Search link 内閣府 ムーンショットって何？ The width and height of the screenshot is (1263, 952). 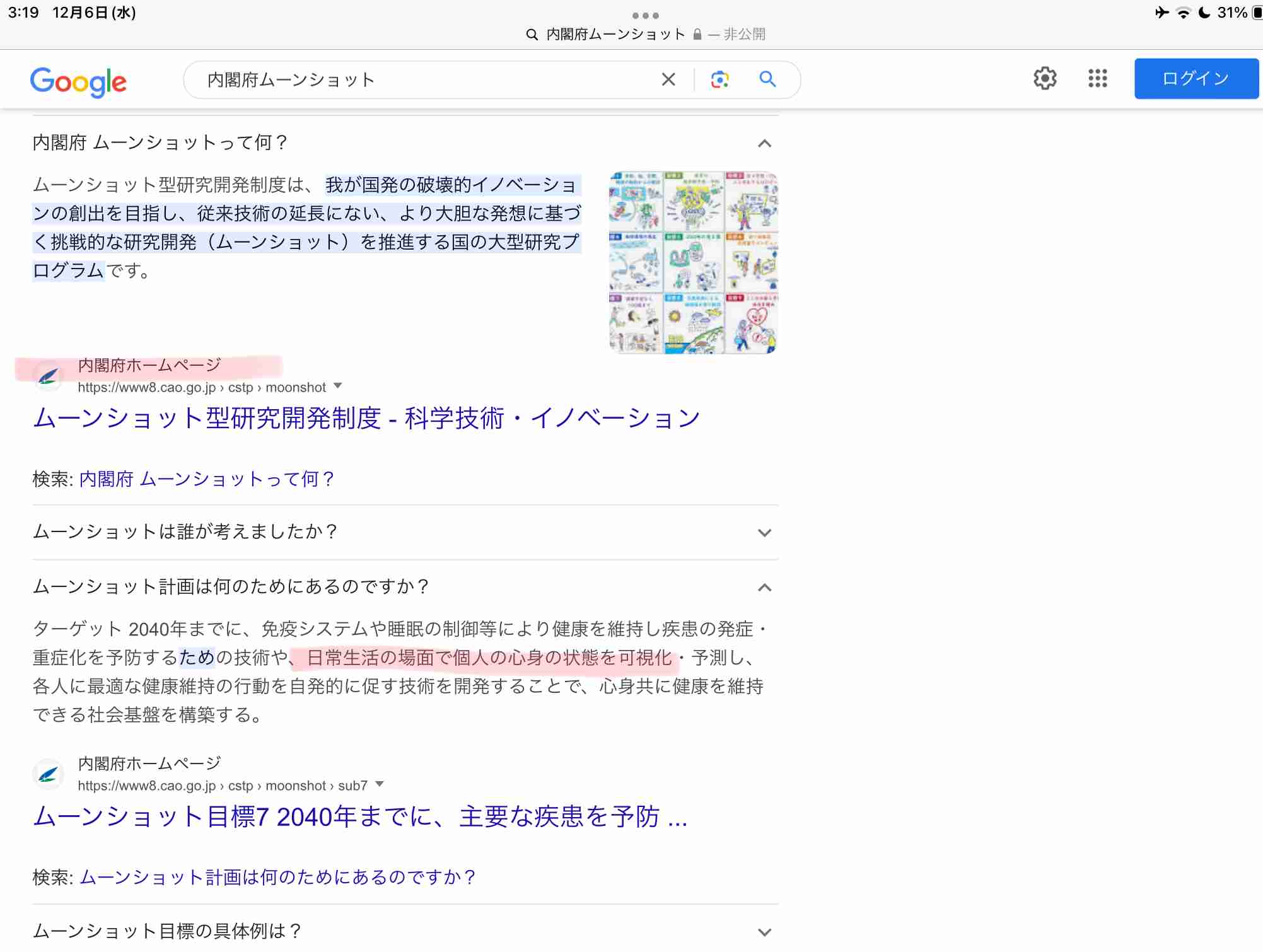pos(206,479)
